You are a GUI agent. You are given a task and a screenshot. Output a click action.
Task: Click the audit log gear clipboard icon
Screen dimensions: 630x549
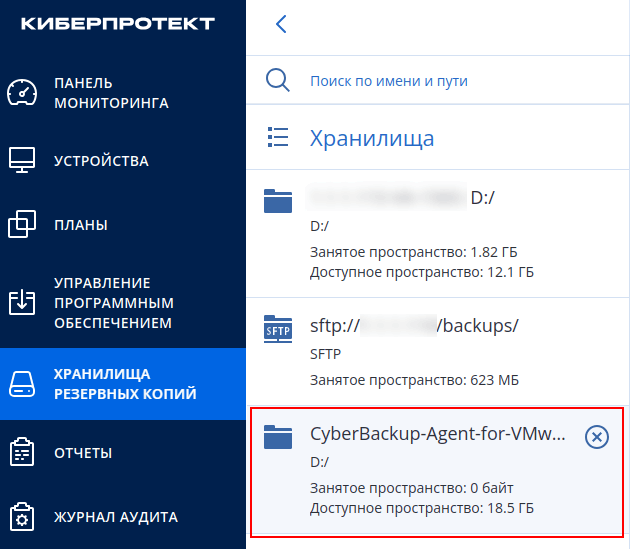(22, 516)
